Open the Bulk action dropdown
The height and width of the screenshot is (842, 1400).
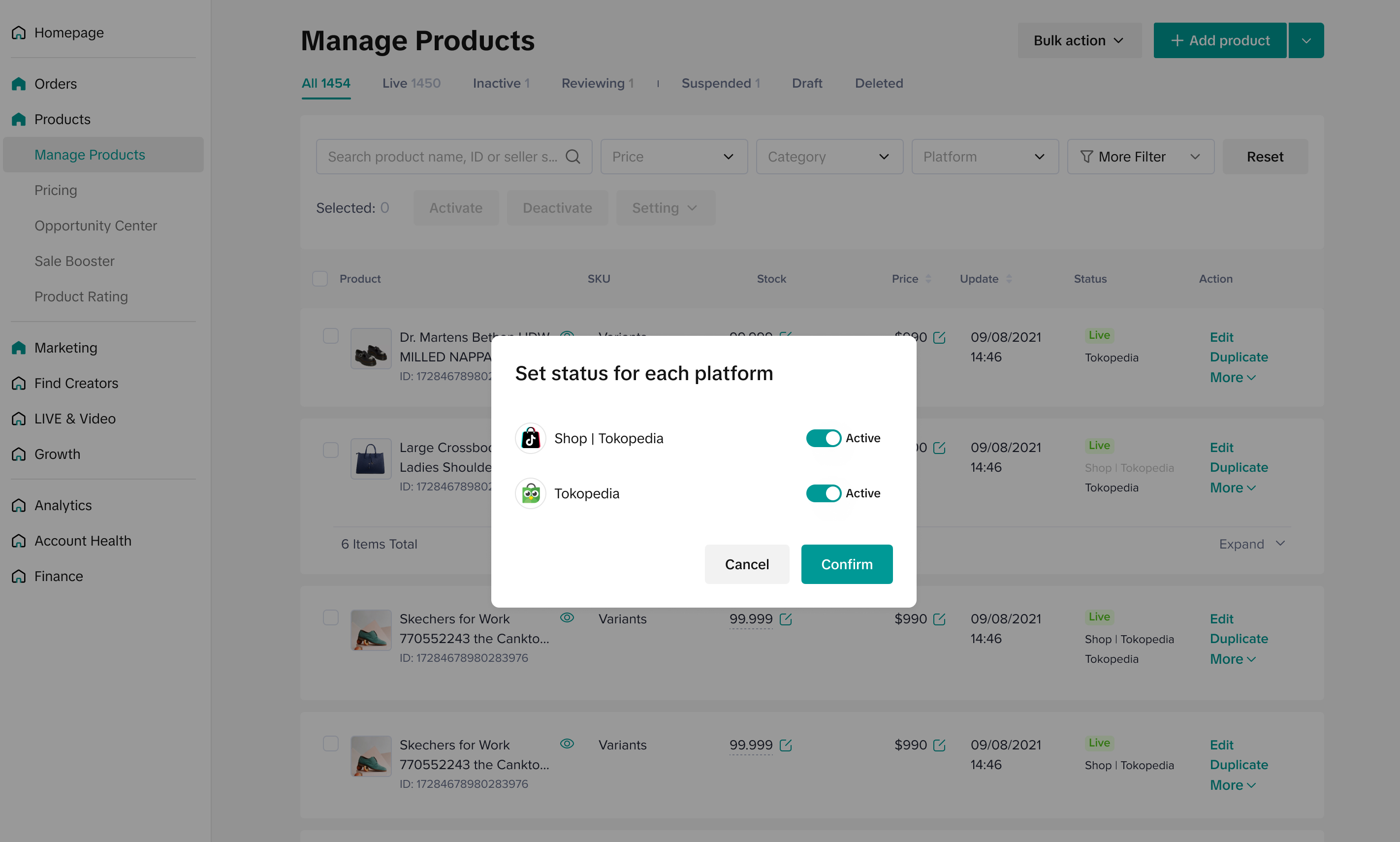coord(1079,40)
